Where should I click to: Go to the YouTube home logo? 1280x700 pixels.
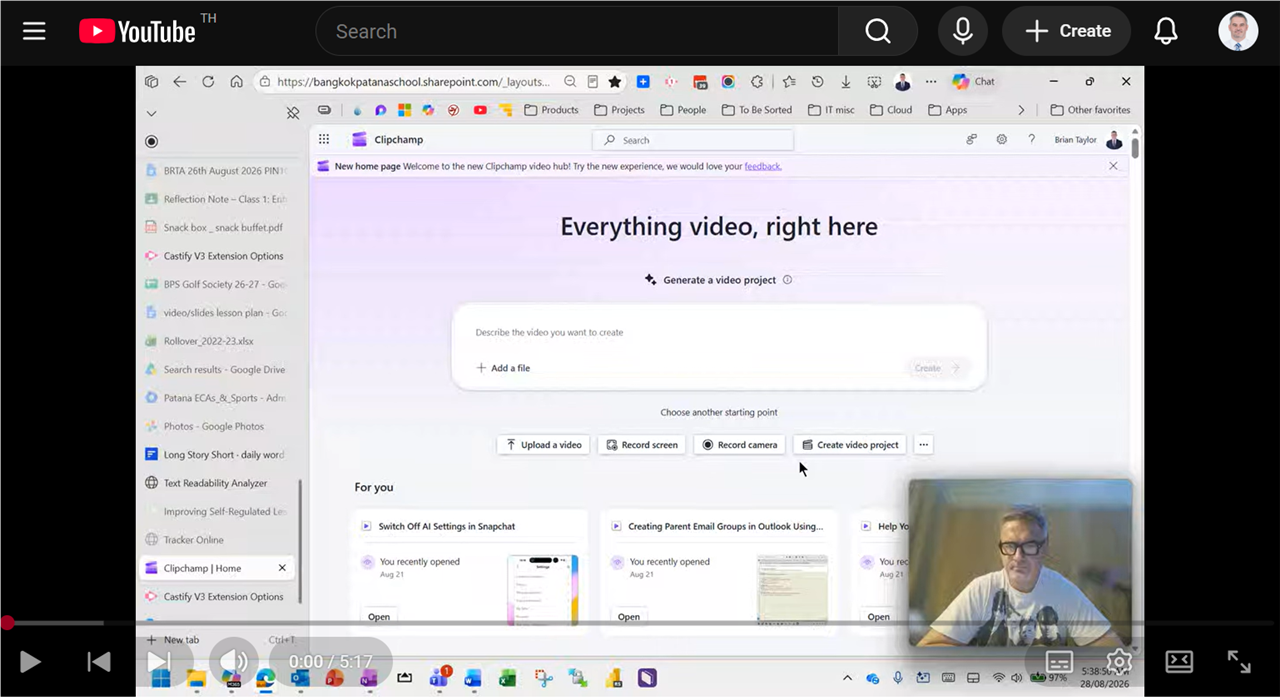point(137,32)
